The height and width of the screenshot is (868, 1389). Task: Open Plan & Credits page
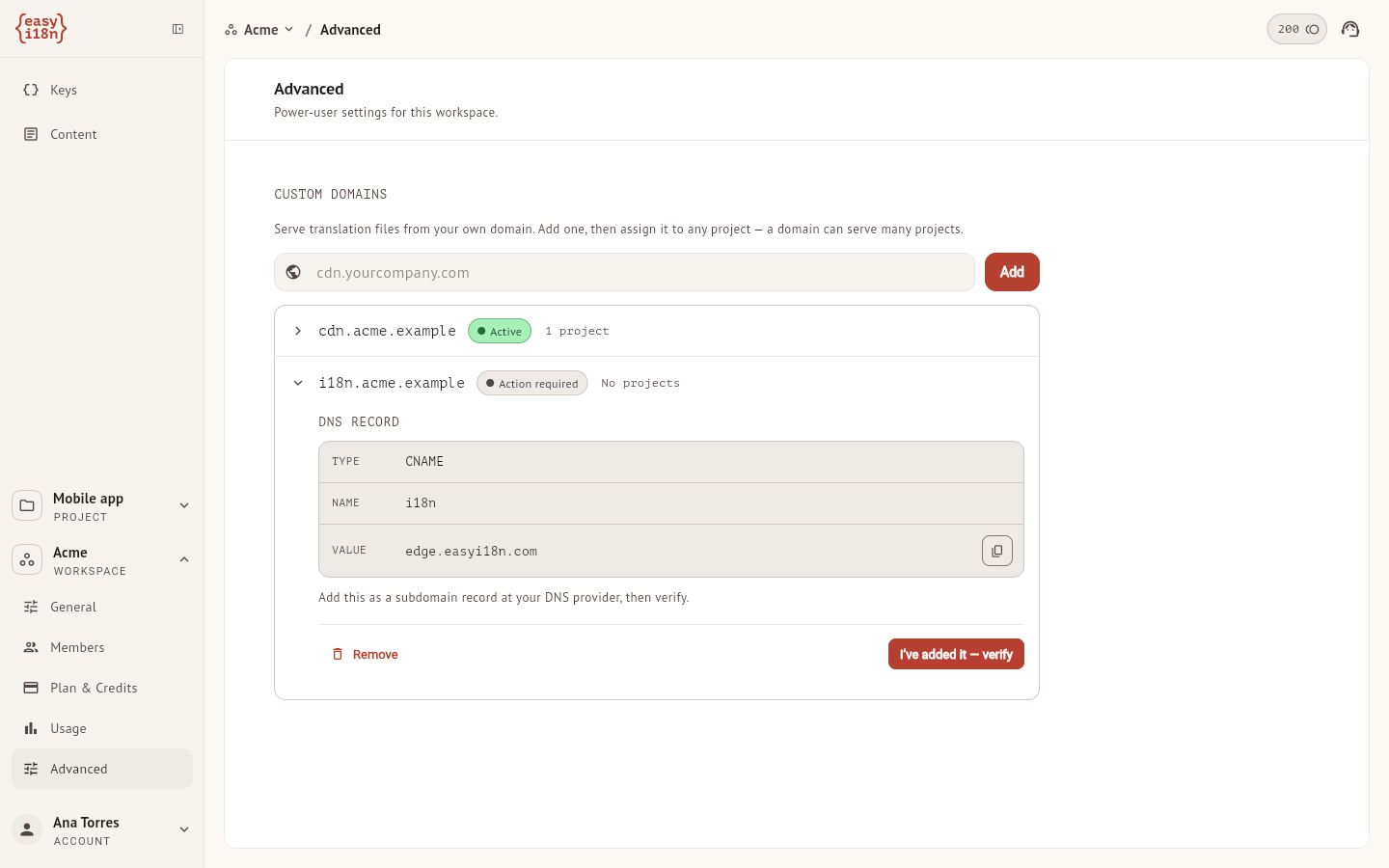(x=102, y=688)
